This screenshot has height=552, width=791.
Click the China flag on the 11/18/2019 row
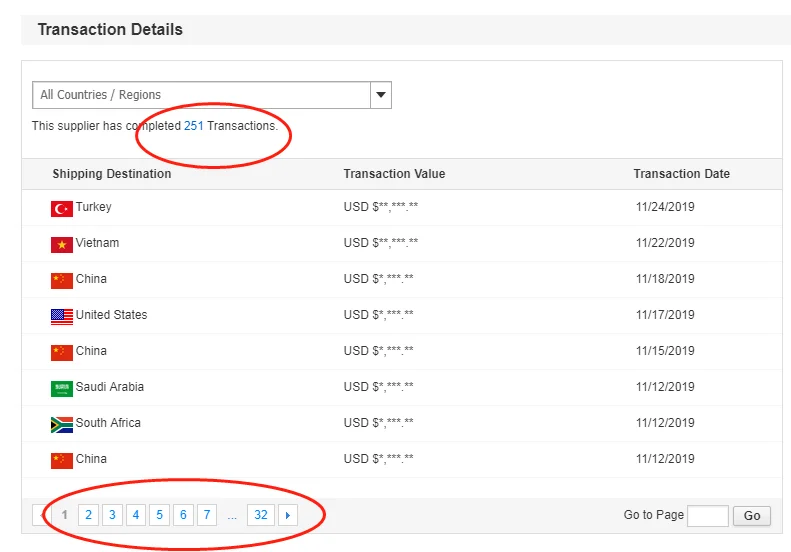click(62, 281)
